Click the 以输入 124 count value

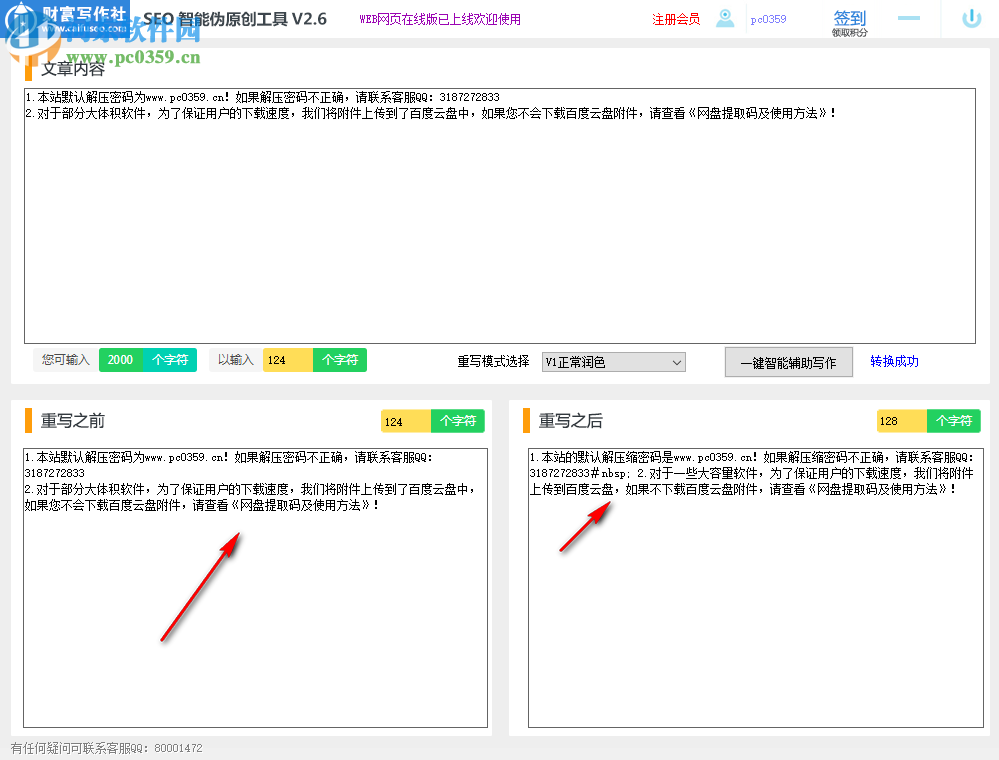pos(287,360)
